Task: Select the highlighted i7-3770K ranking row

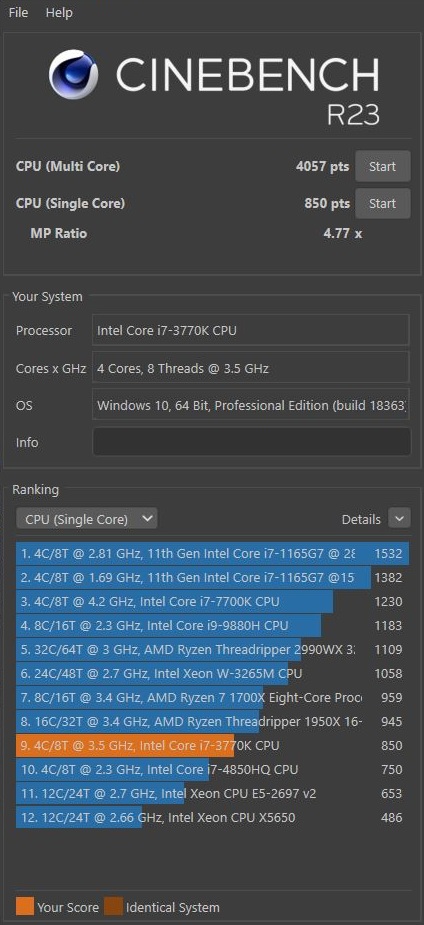Action: click(x=212, y=746)
